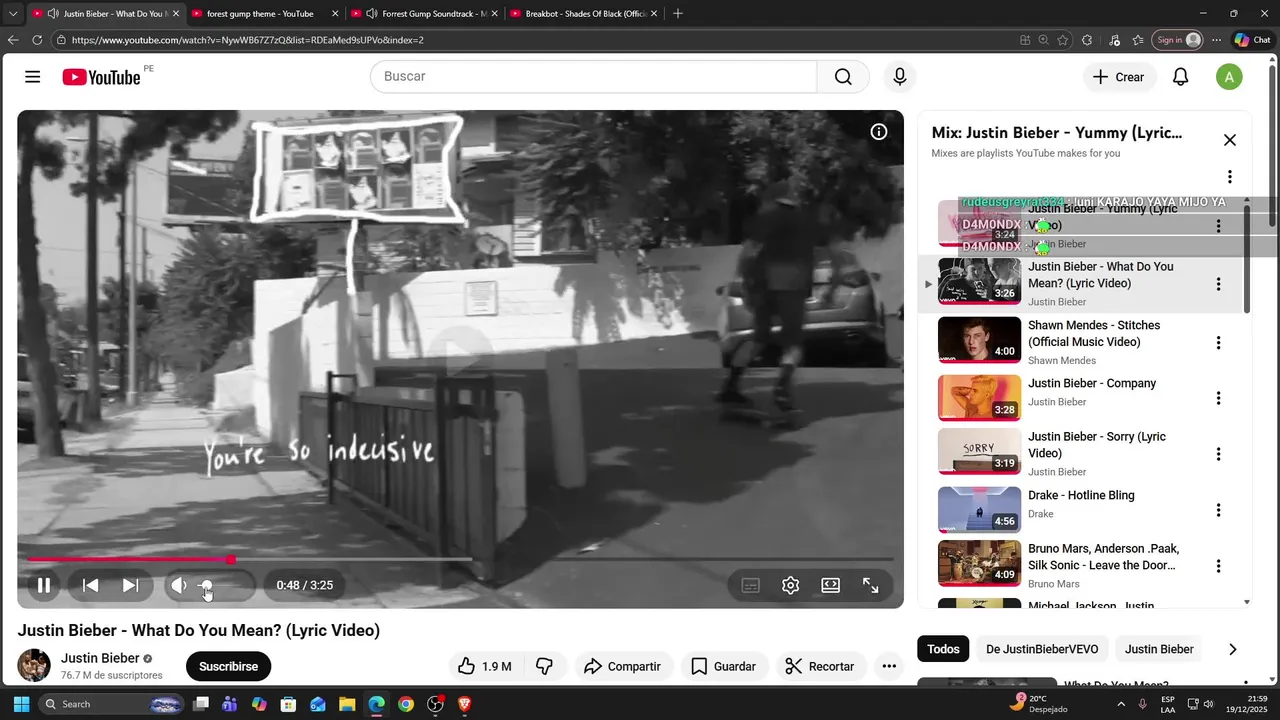1280x720 pixels.
Task: Enter fullscreen mode
Action: (x=870, y=585)
